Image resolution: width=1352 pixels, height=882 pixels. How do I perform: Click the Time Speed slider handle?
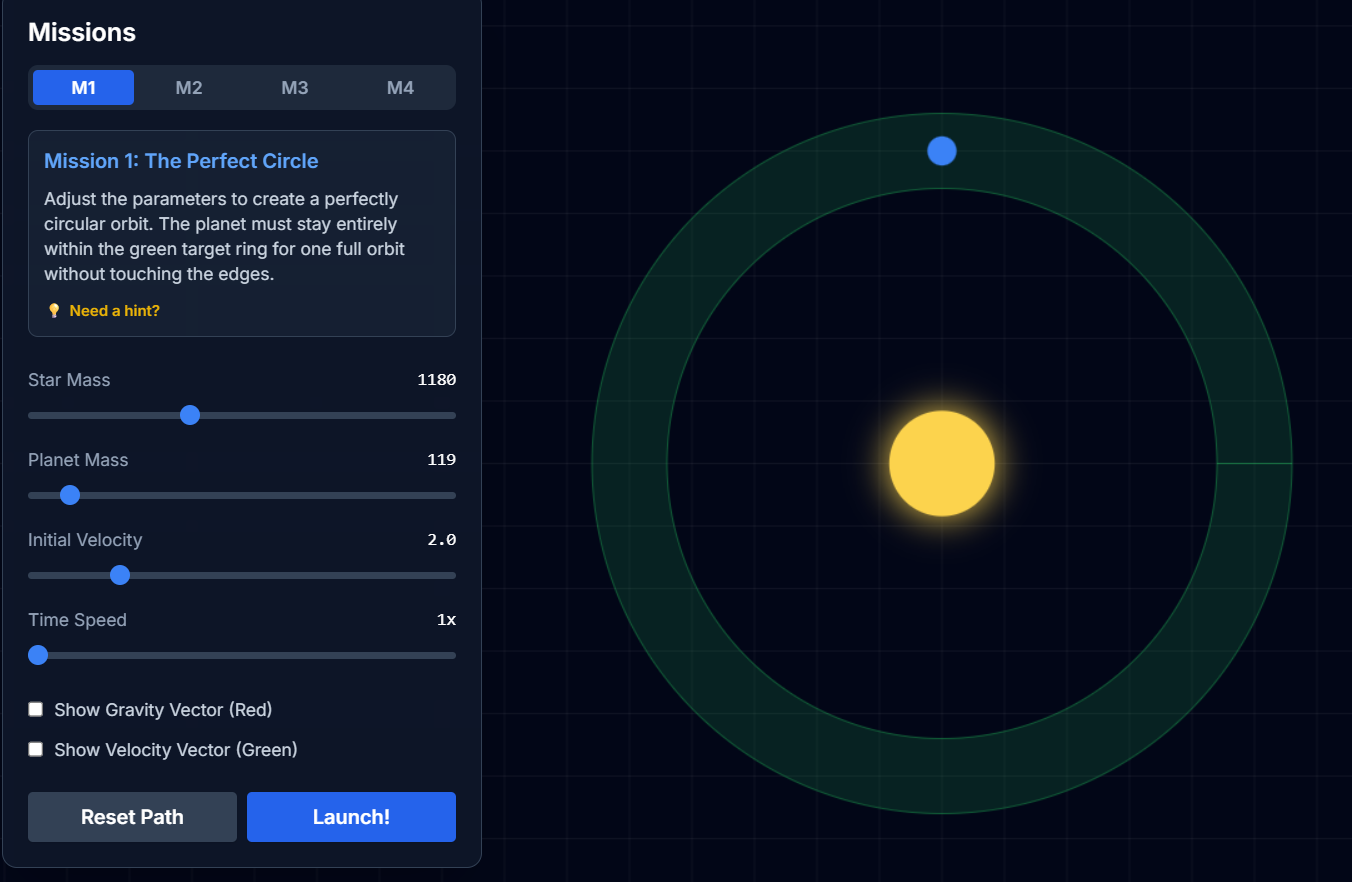tap(38, 655)
